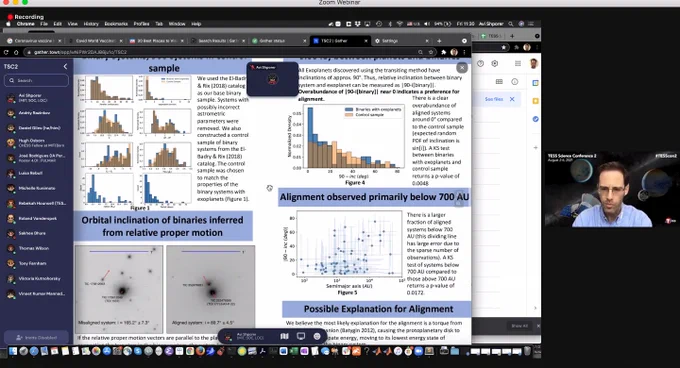Viewport: 680px width, 368px height.
Task: Select Michelle Kunimoto in participant list
Action: tap(36, 188)
